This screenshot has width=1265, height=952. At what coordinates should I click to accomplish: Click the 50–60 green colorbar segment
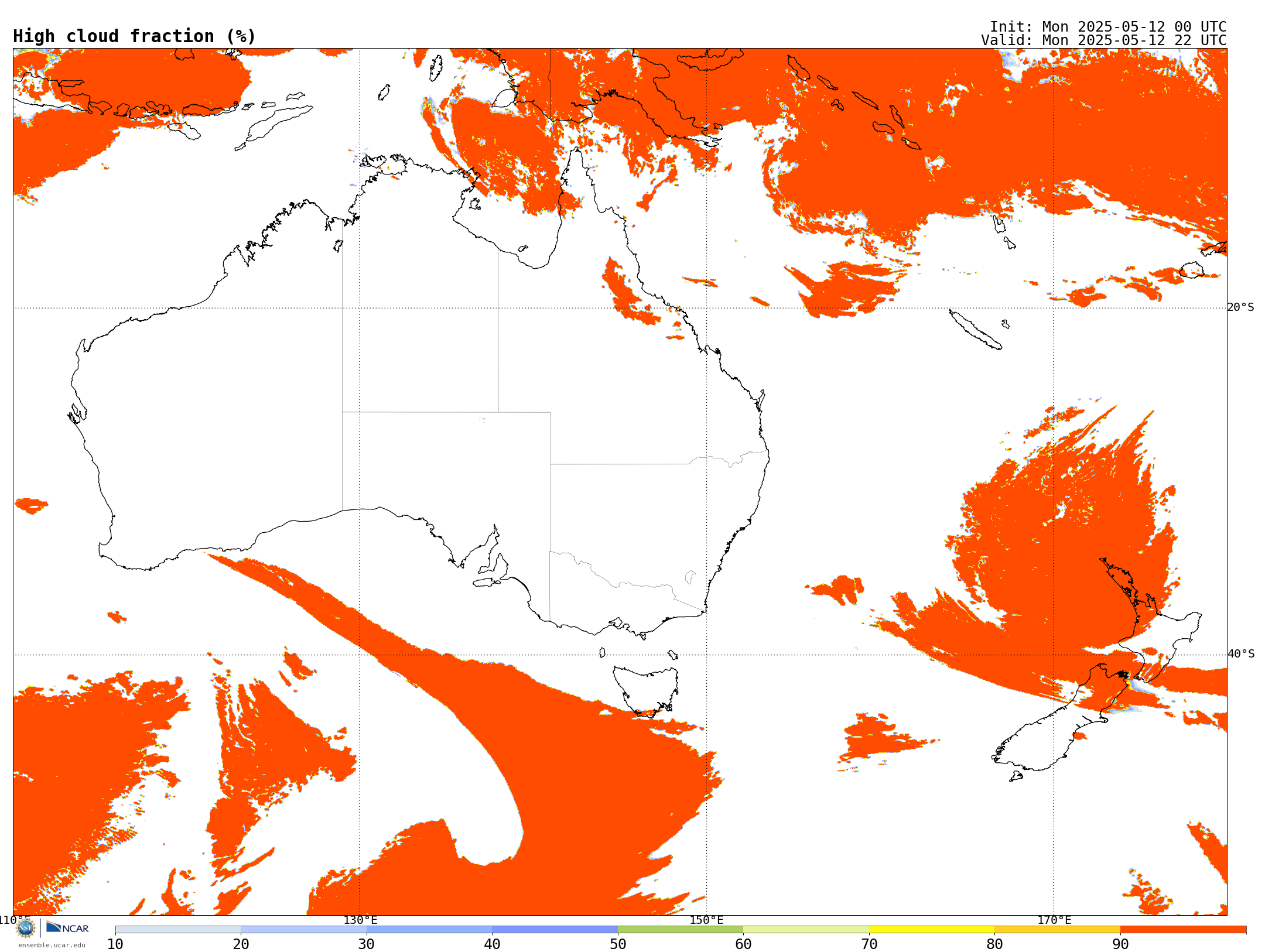681,930
